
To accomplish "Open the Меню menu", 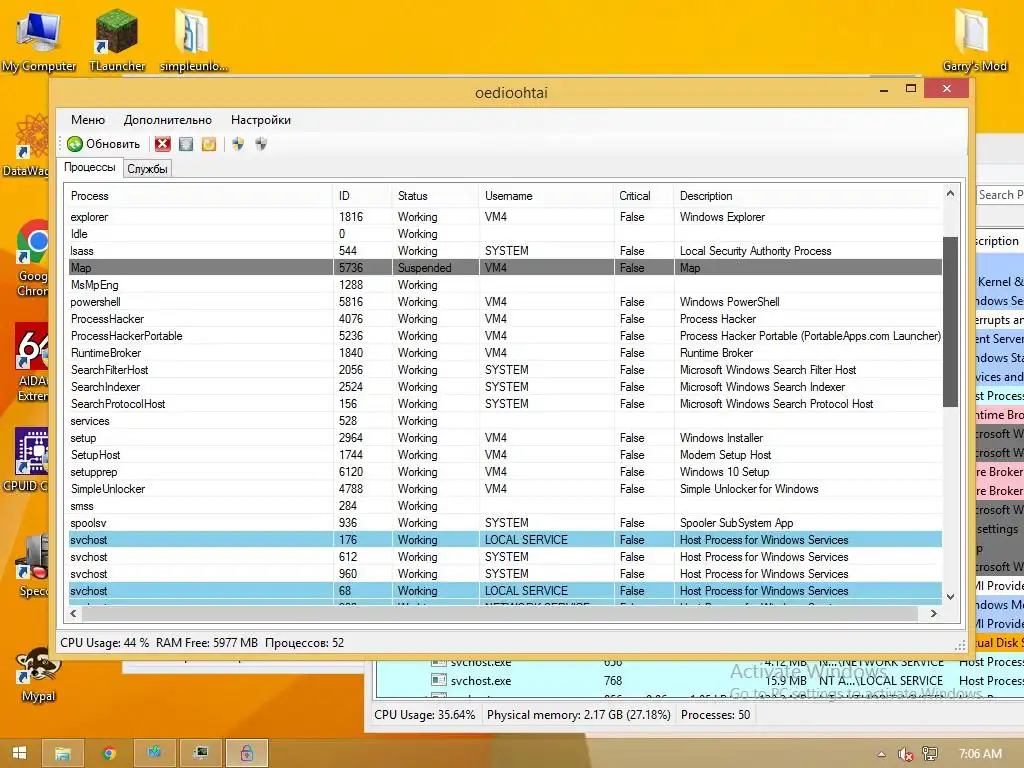I will 88,120.
